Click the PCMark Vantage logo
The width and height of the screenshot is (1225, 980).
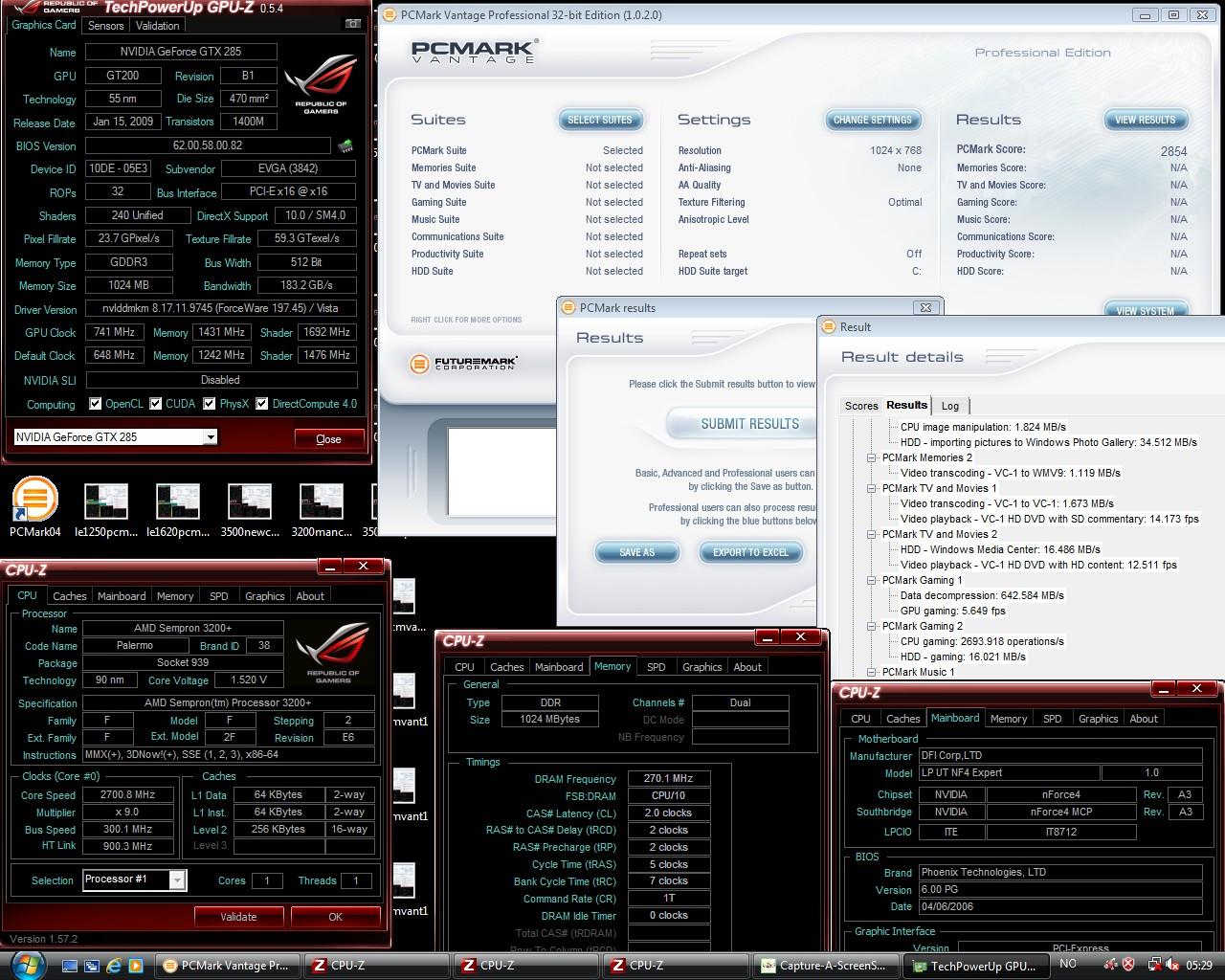click(x=476, y=51)
